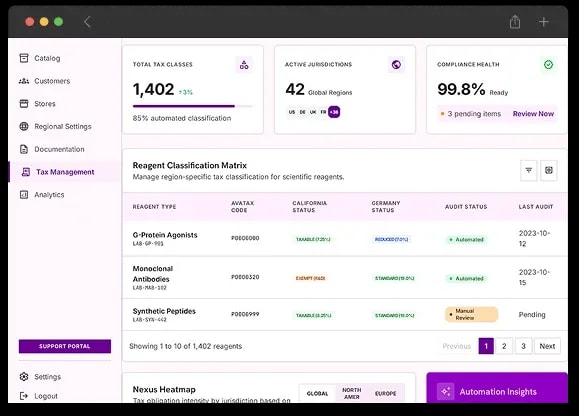Viewport: 579px width, 416px height.
Task: Open a new tab with plus icon
Action: click(x=543, y=22)
